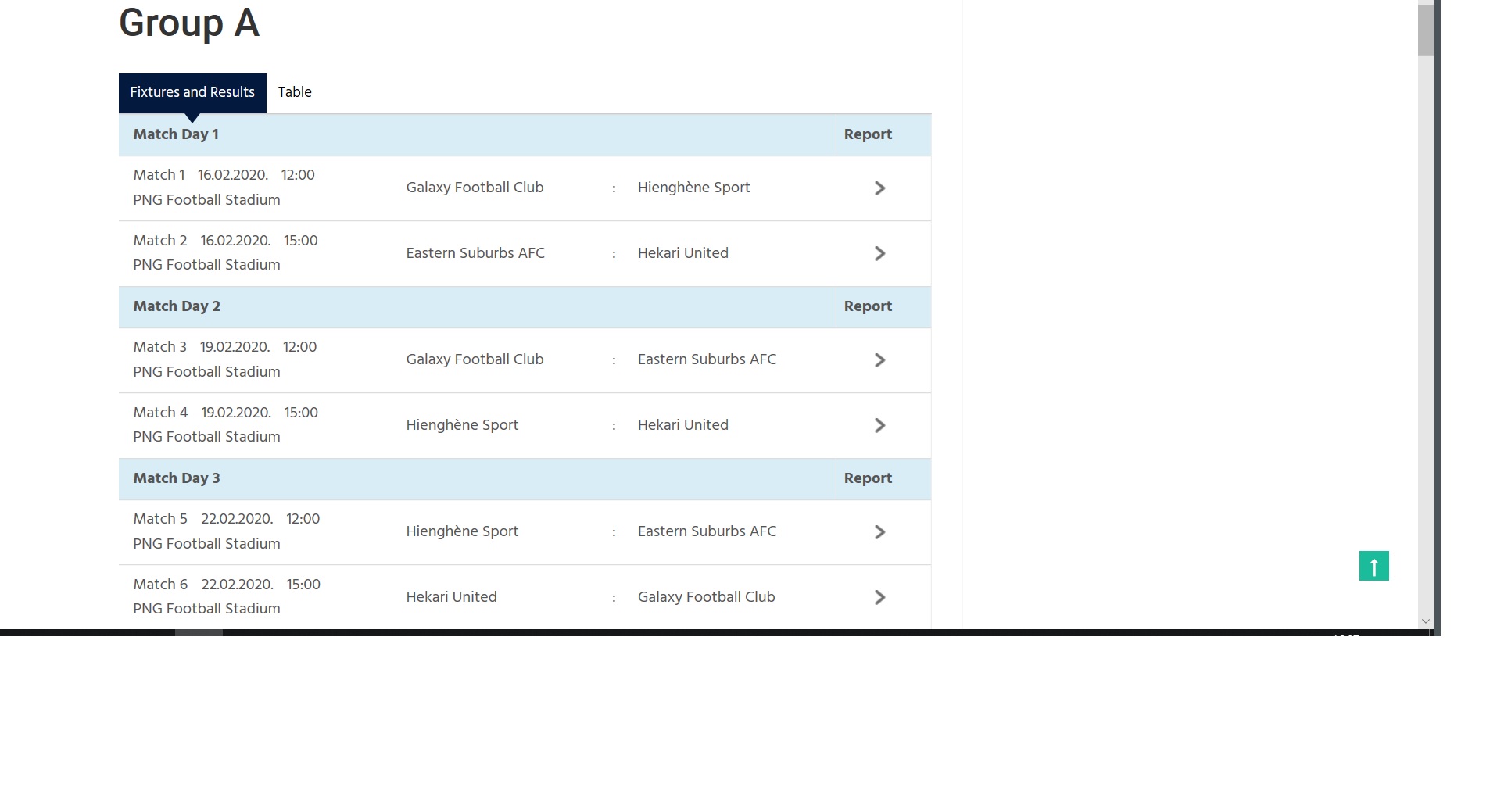
Task: Open report arrow for Match 5
Action: [x=879, y=532]
